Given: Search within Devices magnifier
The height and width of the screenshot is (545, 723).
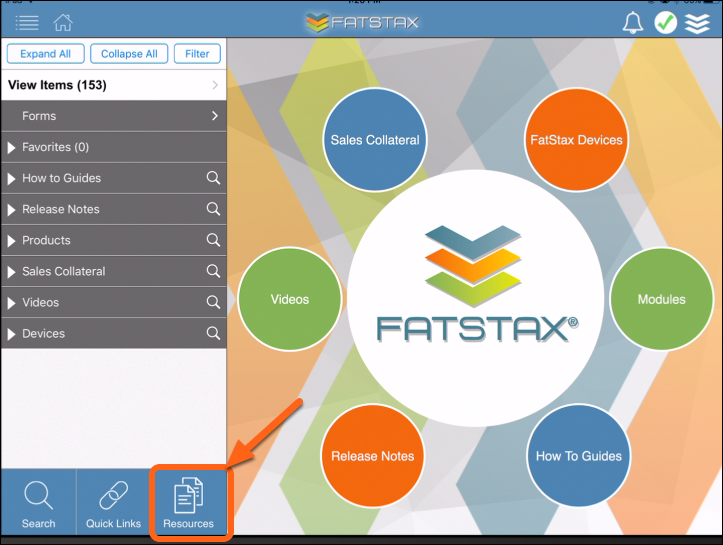Looking at the screenshot, I should click(x=213, y=333).
